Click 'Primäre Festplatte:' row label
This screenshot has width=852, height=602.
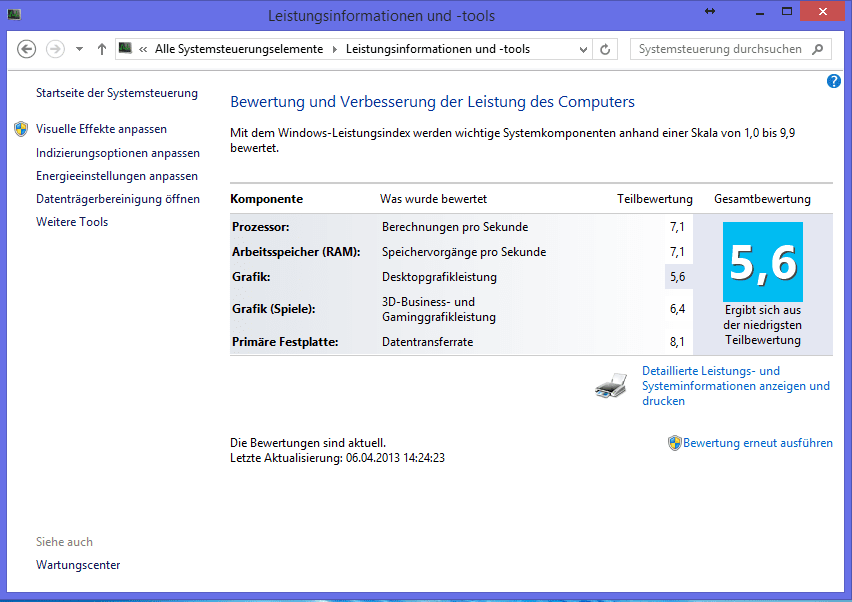pos(285,342)
